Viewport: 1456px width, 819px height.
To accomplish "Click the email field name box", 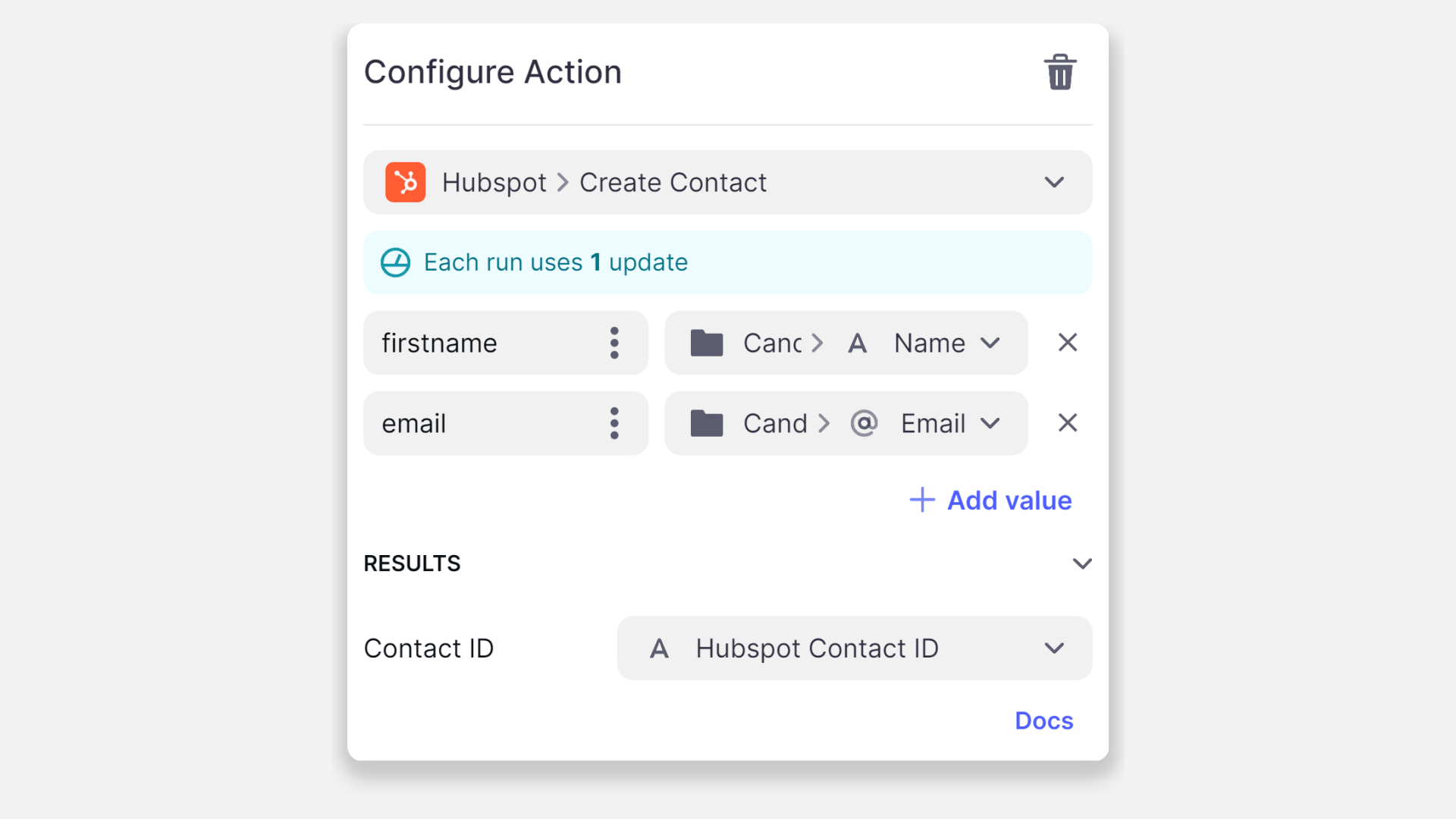I will point(485,423).
